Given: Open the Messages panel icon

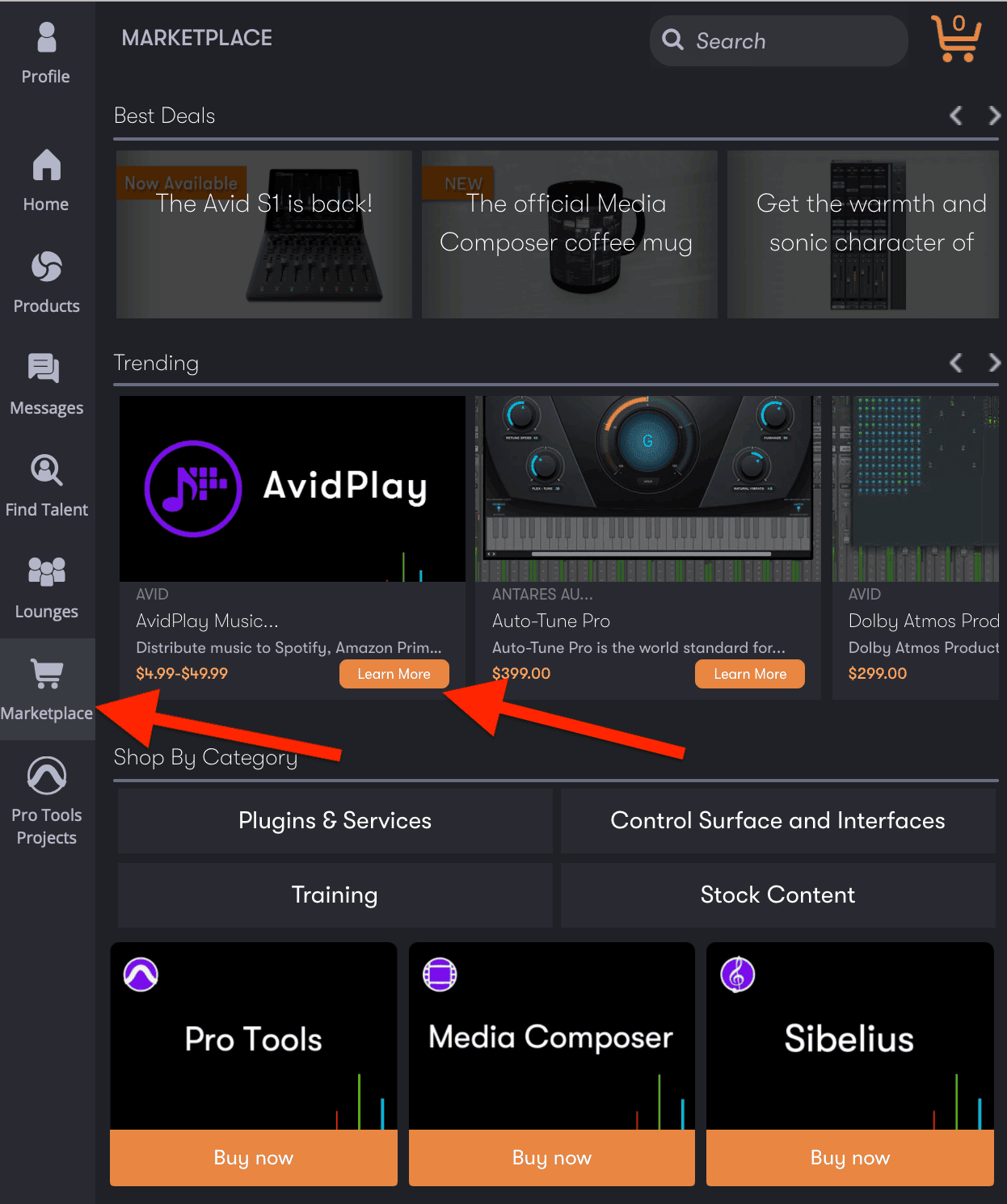Looking at the screenshot, I should click(x=45, y=368).
